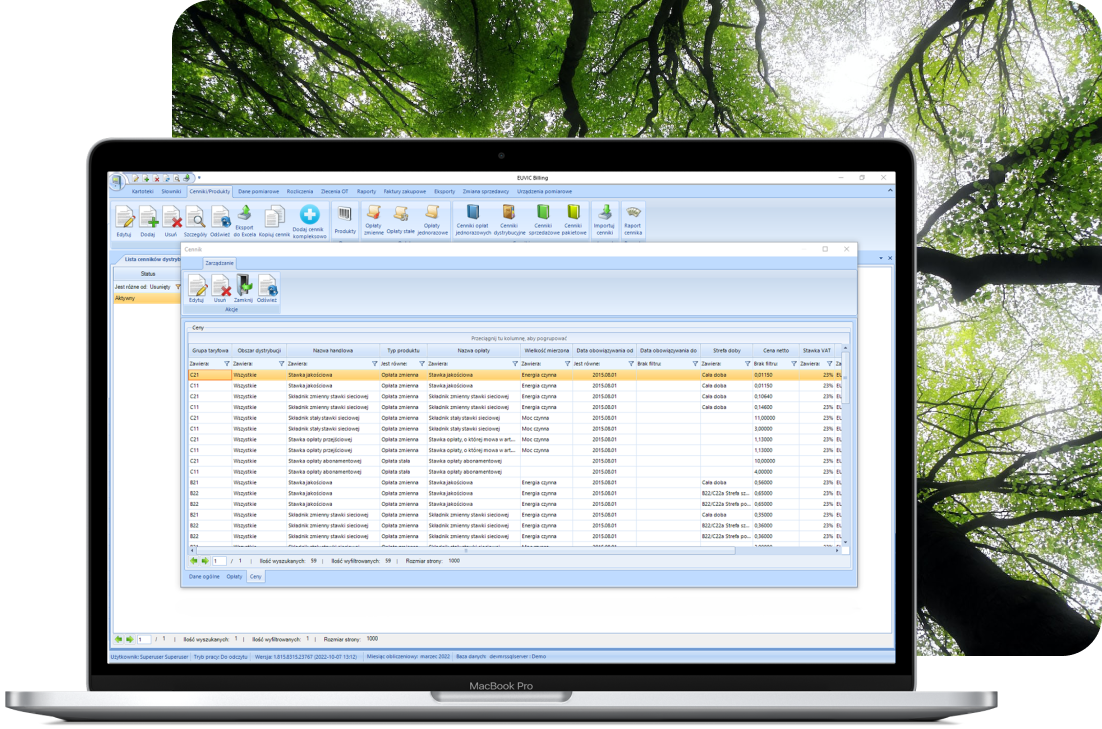Open filter funnel for Grupa taryfowa column

(x=227, y=363)
